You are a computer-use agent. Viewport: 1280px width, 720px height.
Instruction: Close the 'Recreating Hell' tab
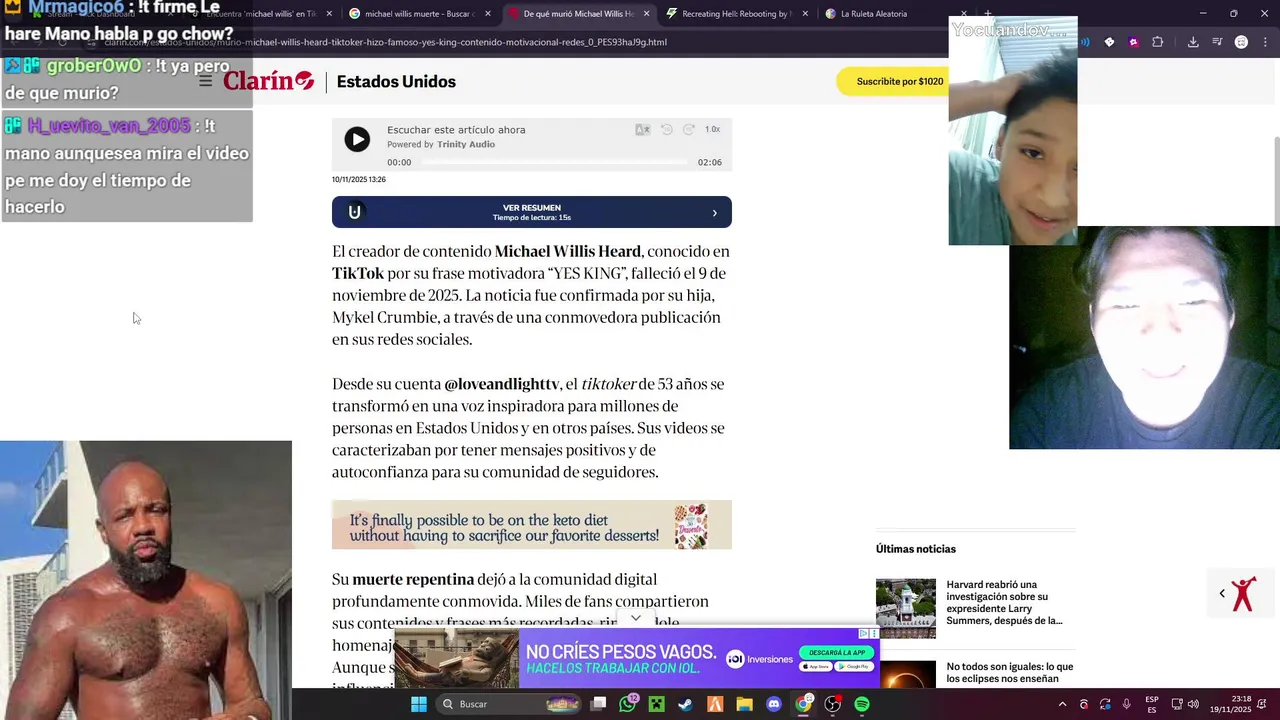point(805,14)
